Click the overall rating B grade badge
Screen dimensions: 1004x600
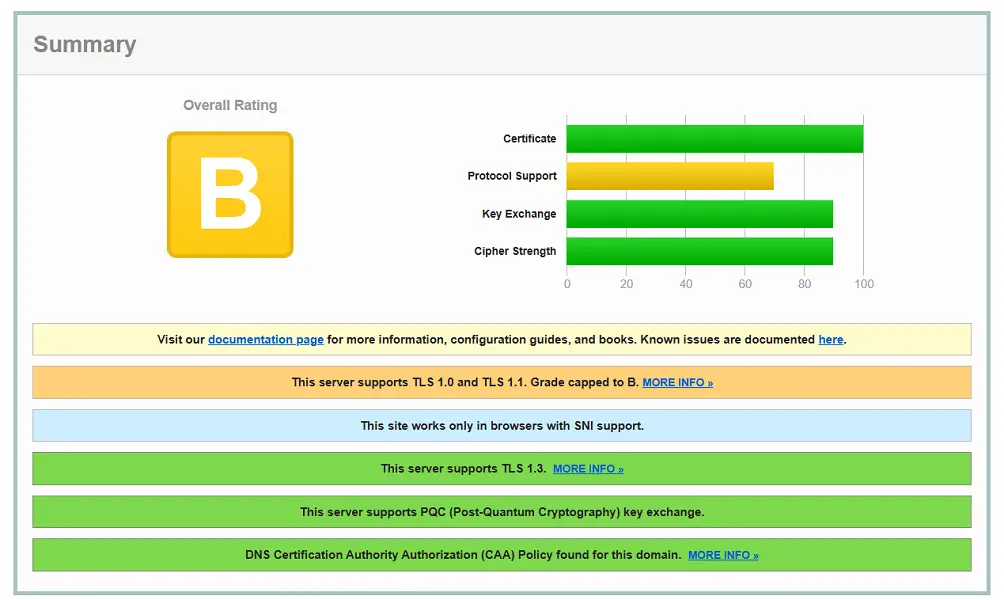230,195
